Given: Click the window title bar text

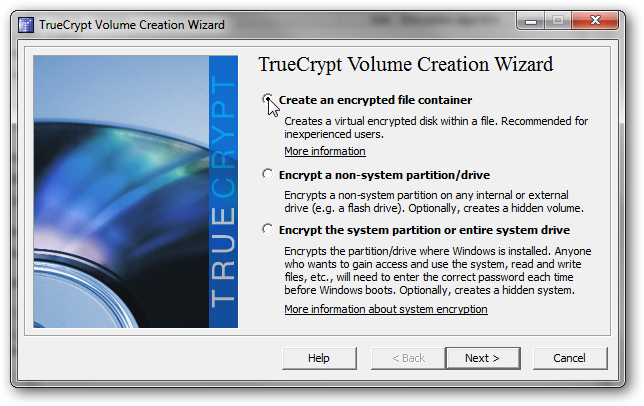Looking at the screenshot, I should (132, 25).
